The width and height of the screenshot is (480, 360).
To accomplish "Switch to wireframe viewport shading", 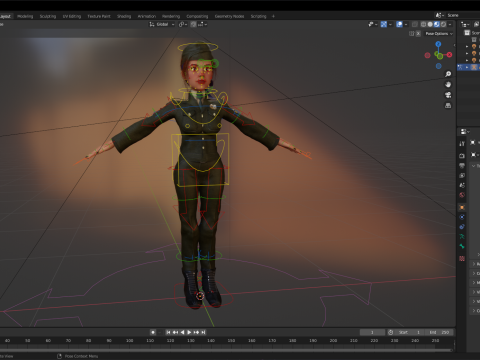I will (x=423, y=24).
